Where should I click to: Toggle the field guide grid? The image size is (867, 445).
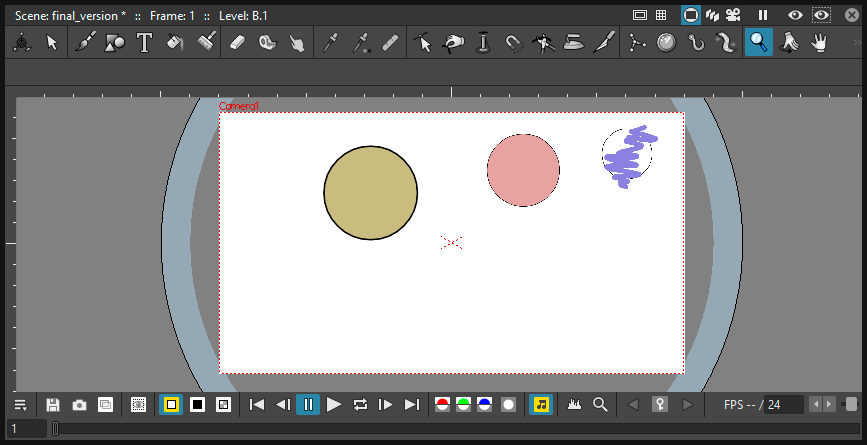pyautogui.click(x=661, y=15)
